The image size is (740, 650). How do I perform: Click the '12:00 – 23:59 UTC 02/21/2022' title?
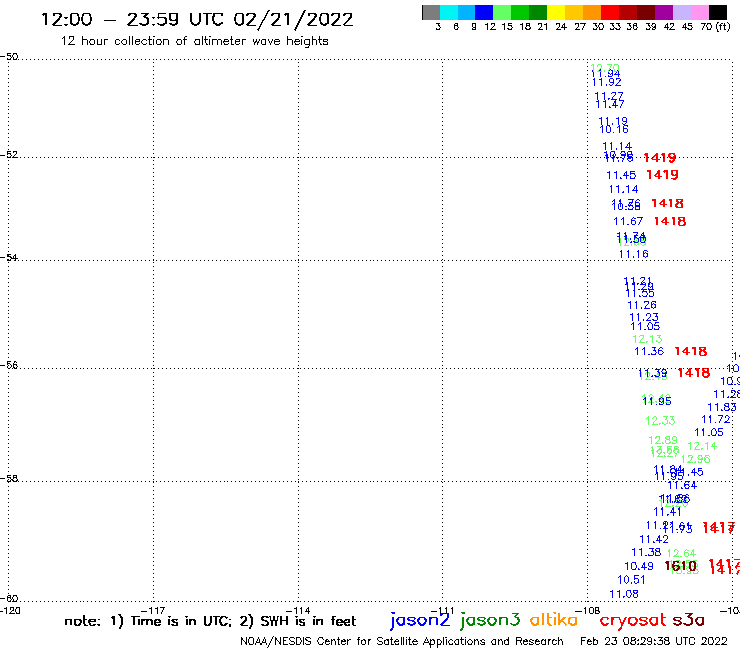pos(197,19)
